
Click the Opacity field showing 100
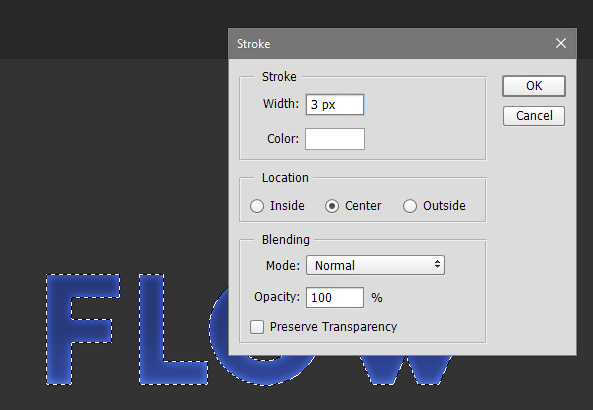335,298
